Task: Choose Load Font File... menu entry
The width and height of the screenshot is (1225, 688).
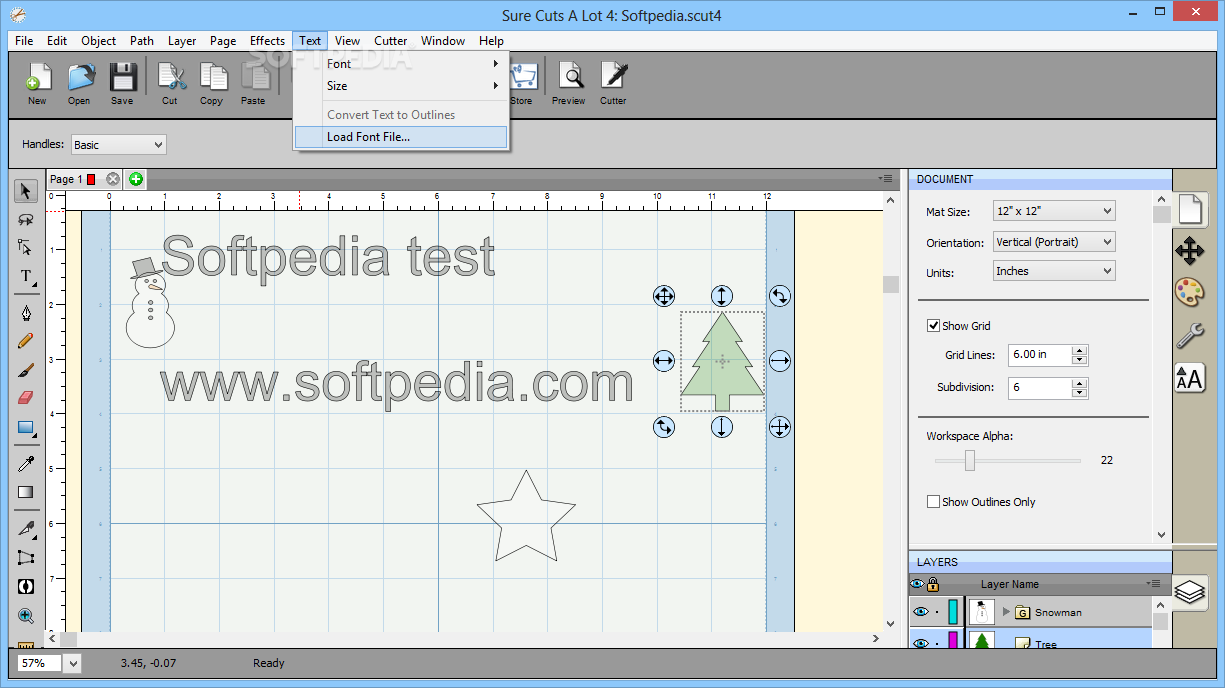Action: (x=401, y=137)
